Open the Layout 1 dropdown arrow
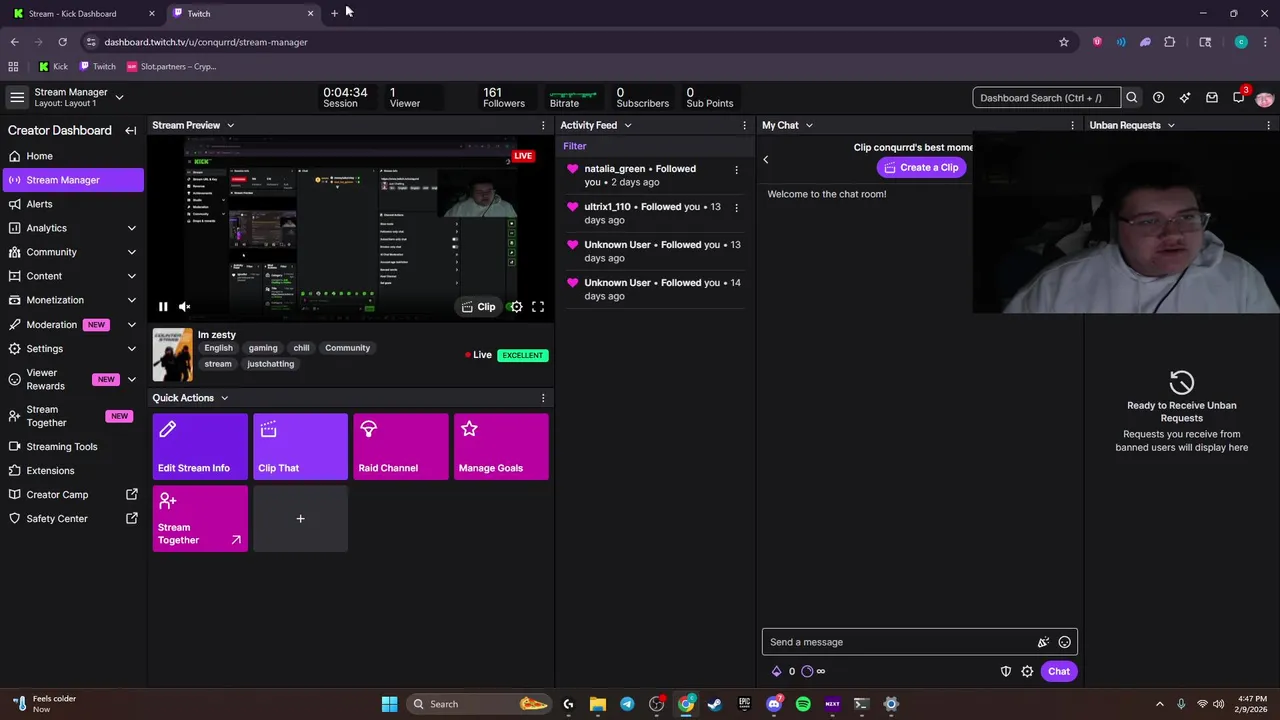 pos(119,97)
